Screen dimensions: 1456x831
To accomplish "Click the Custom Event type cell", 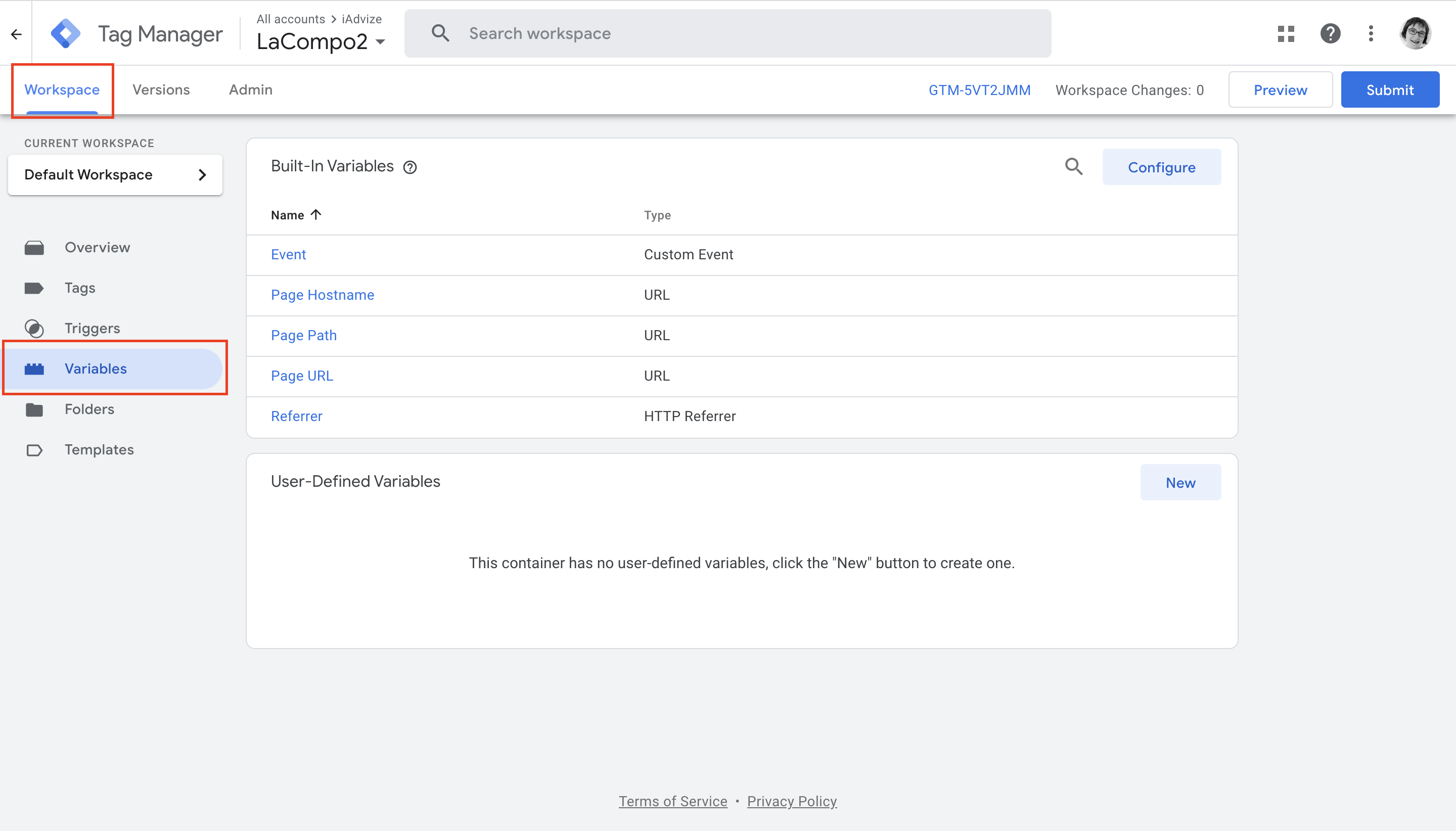I will point(689,255).
